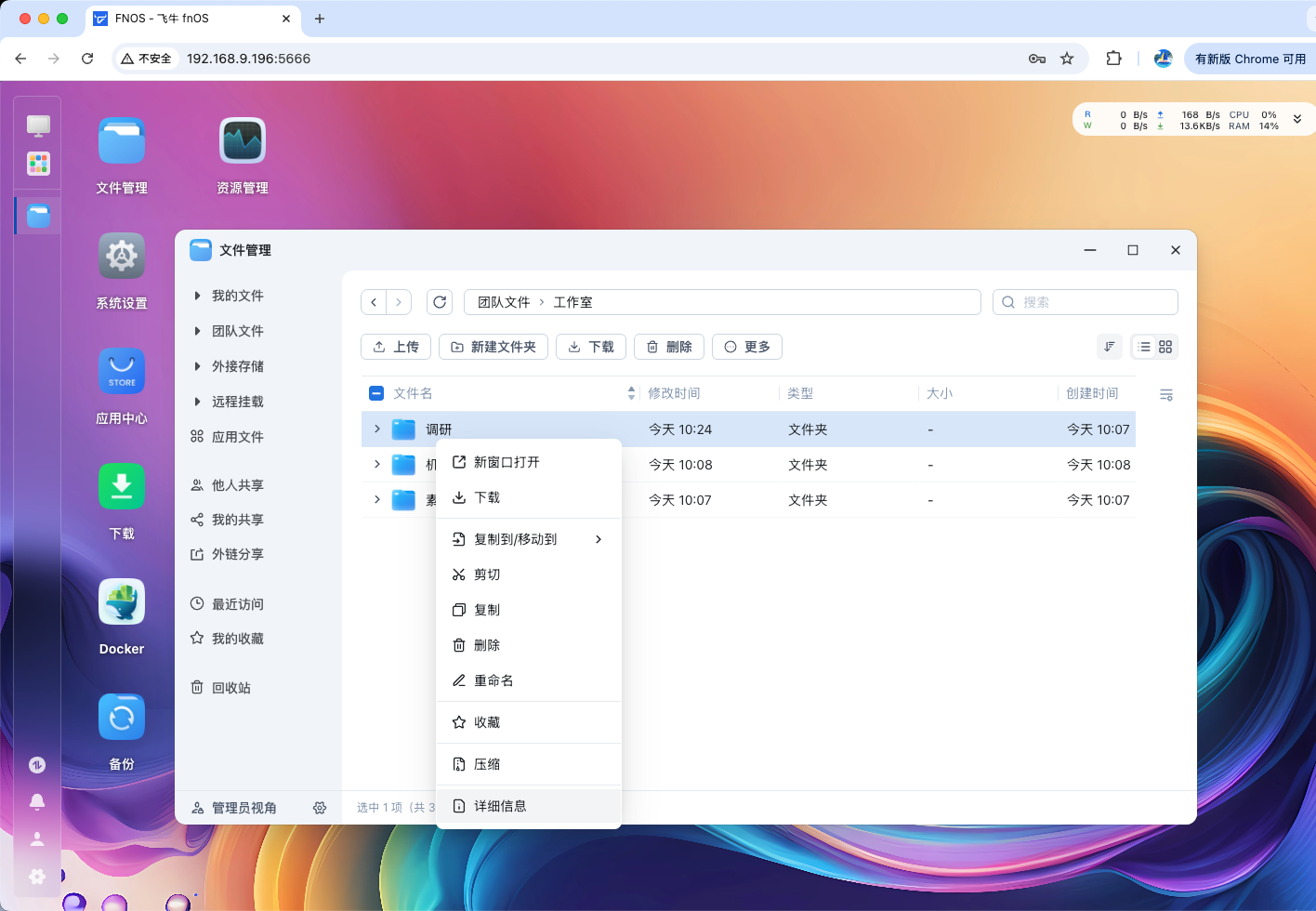Select 详细信息 in the context menu

pyautogui.click(x=500, y=806)
